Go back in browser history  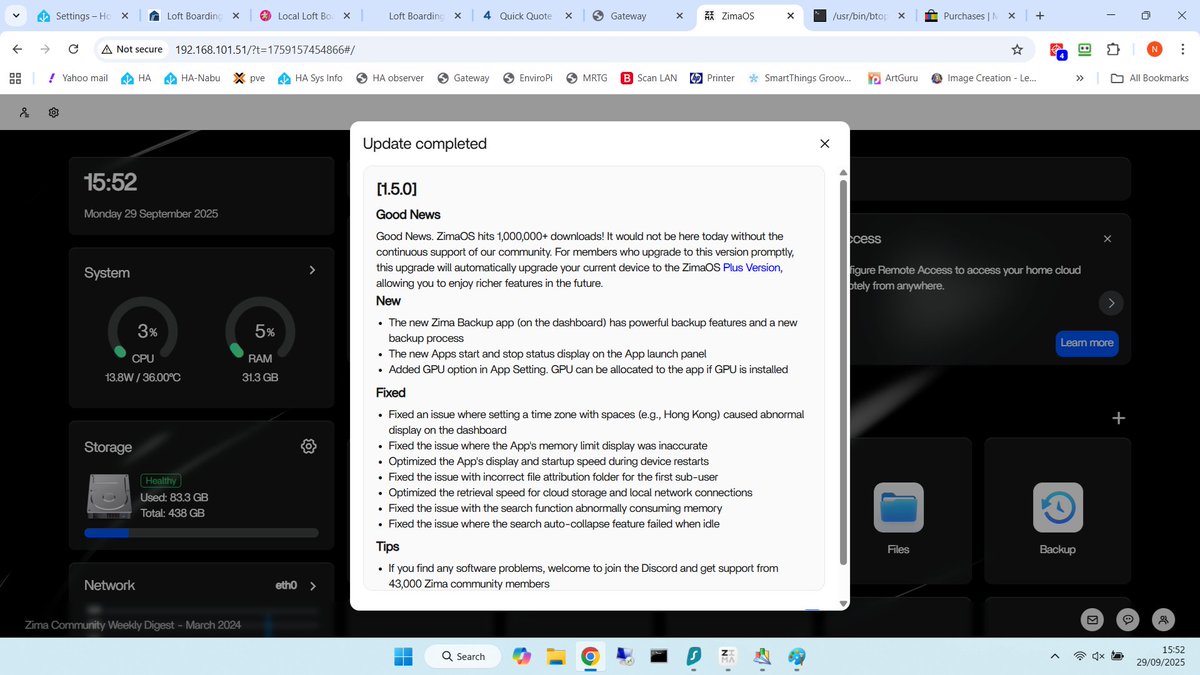coord(17,49)
